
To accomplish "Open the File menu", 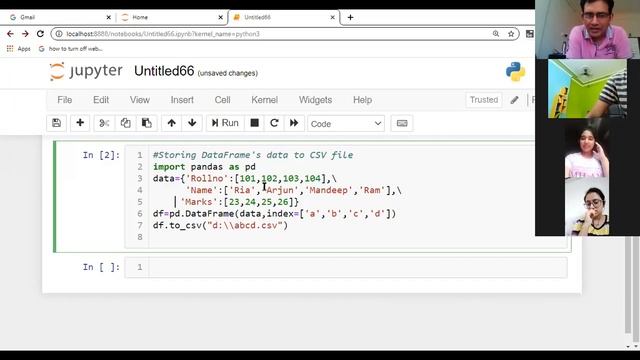I will pos(64,100).
